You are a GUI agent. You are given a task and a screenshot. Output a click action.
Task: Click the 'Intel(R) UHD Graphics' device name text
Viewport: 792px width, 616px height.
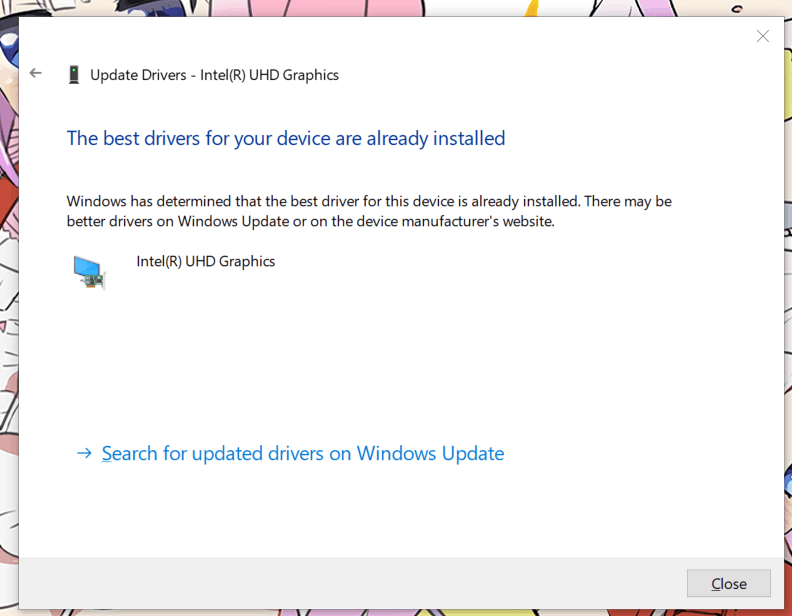pyautogui.click(x=206, y=262)
